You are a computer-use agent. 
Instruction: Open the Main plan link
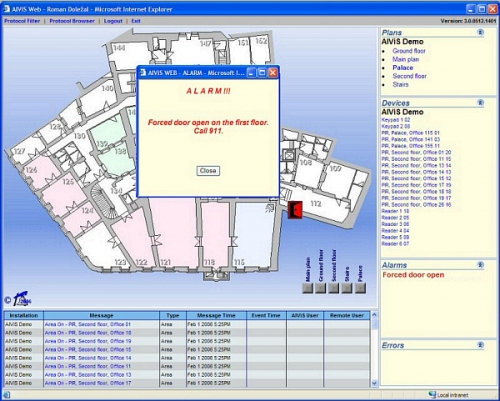click(406, 59)
